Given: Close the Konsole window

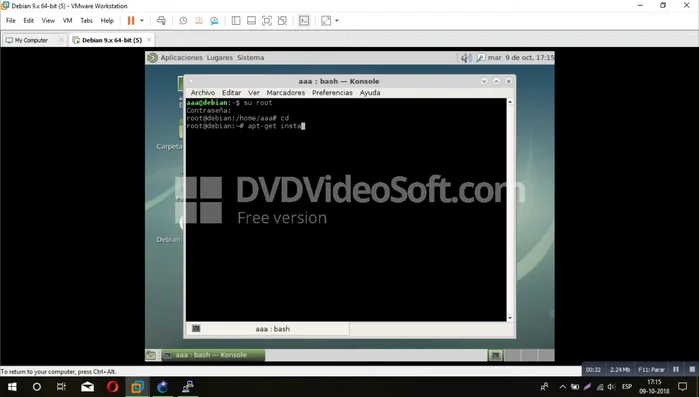Looking at the screenshot, I should coord(509,81).
